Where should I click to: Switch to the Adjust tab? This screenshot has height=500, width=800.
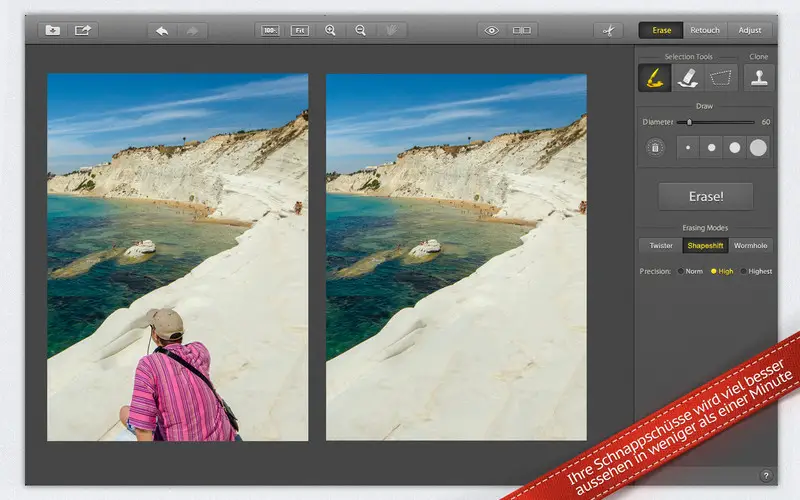pyautogui.click(x=749, y=31)
